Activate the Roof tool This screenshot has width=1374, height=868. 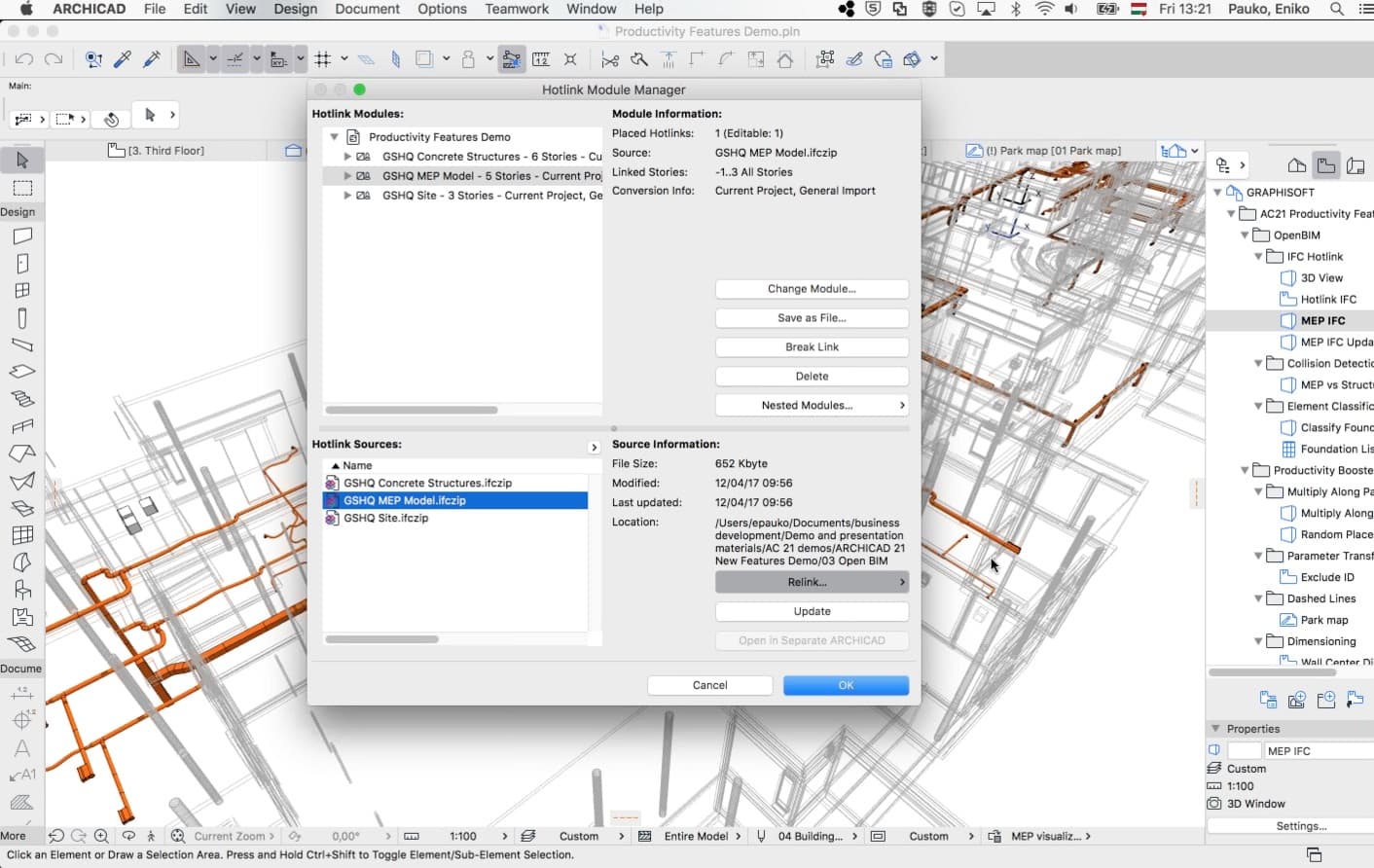click(22, 453)
